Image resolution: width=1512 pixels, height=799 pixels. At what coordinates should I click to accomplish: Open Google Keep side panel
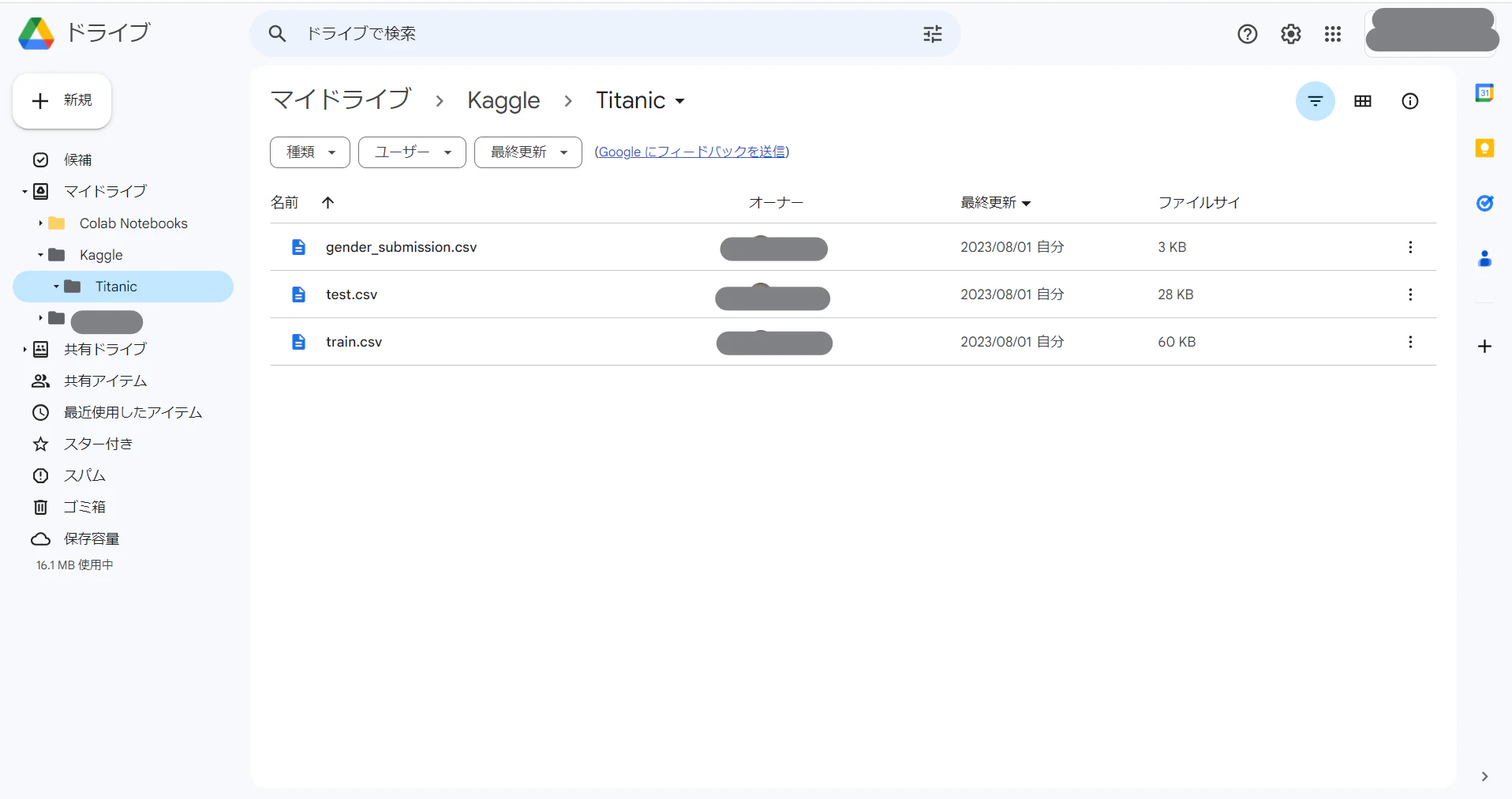tap(1484, 148)
